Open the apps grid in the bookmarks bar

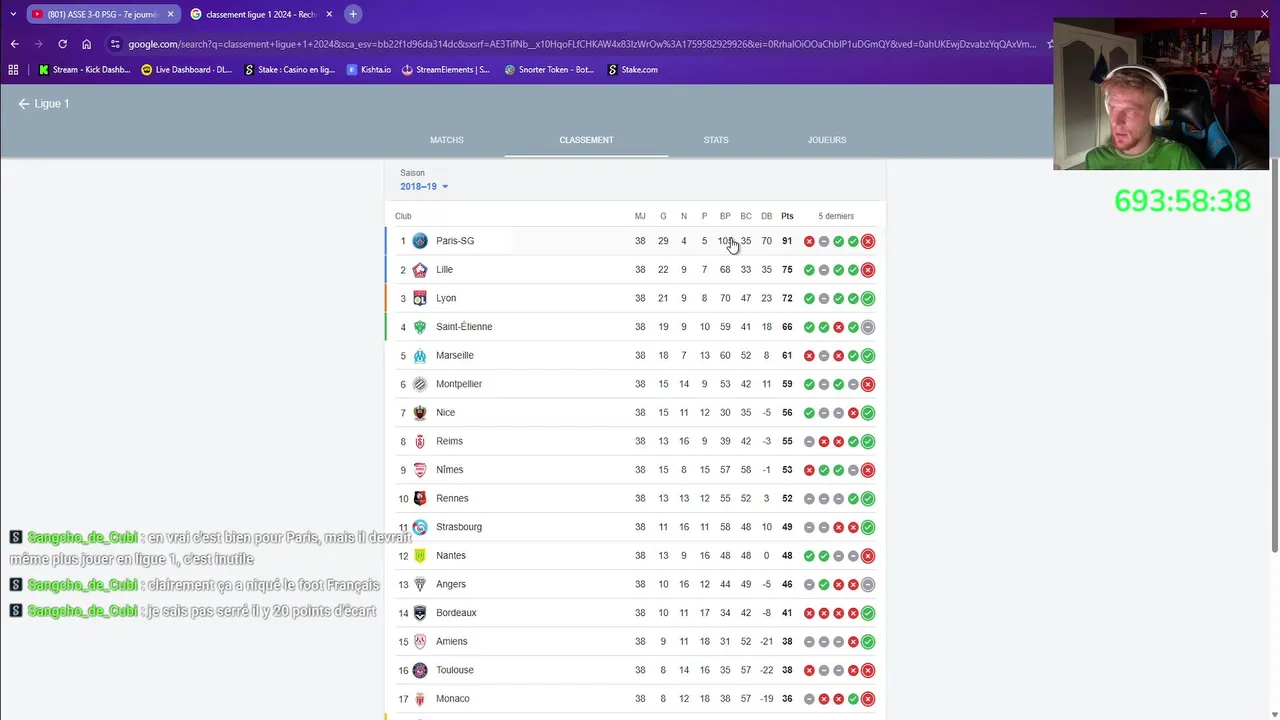pyautogui.click(x=13, y=70)
